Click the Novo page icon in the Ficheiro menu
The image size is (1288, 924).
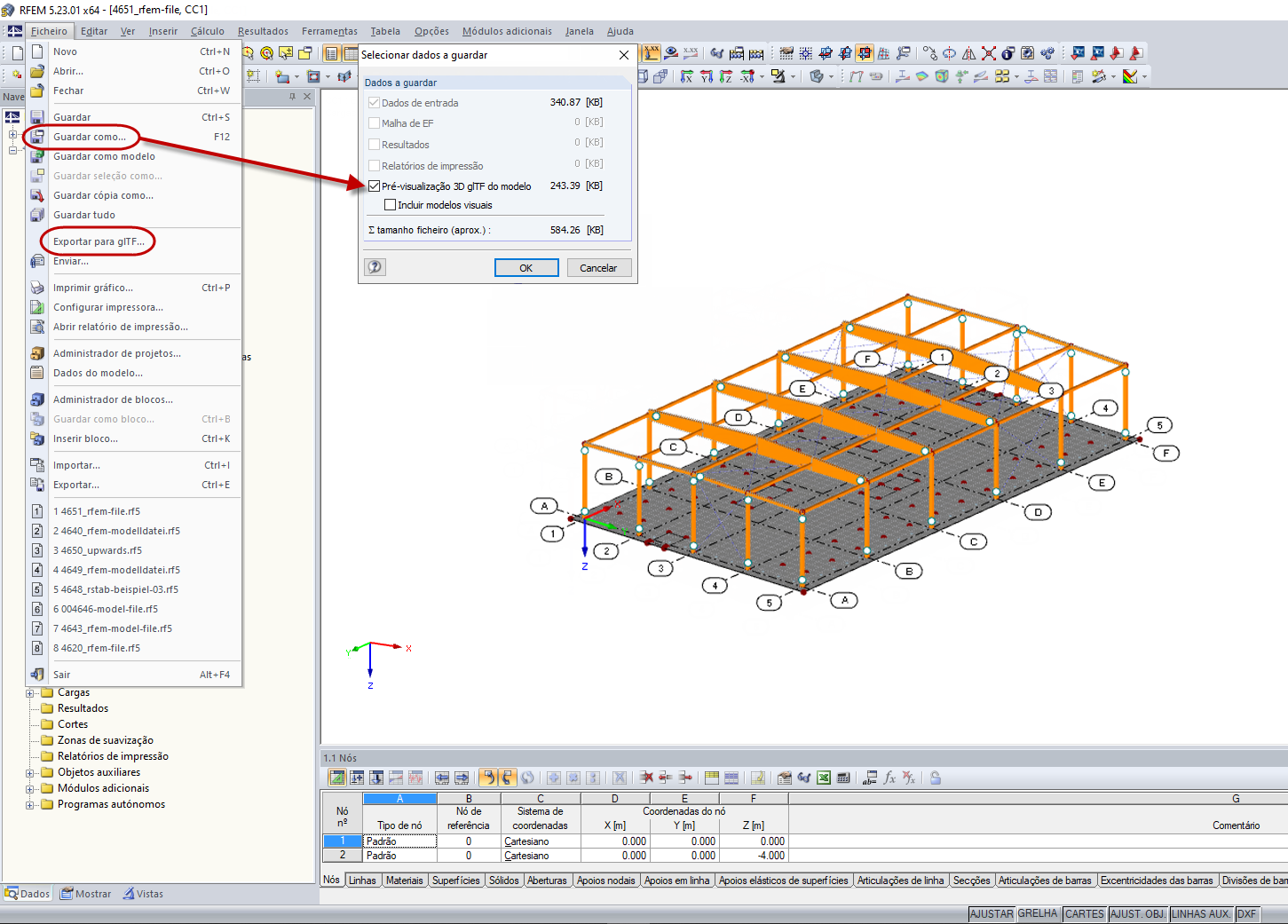coord(37,51)
